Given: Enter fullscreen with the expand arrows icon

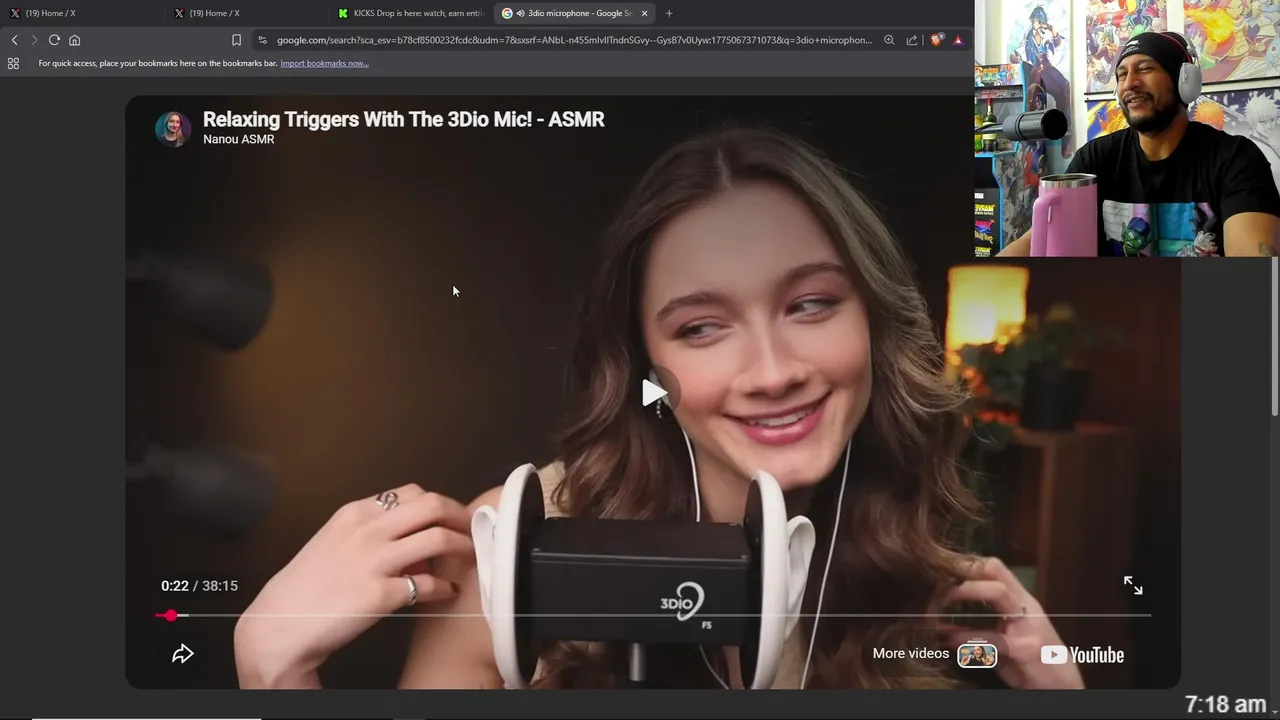Looking at the screenshot, I should pos(1133,586).
